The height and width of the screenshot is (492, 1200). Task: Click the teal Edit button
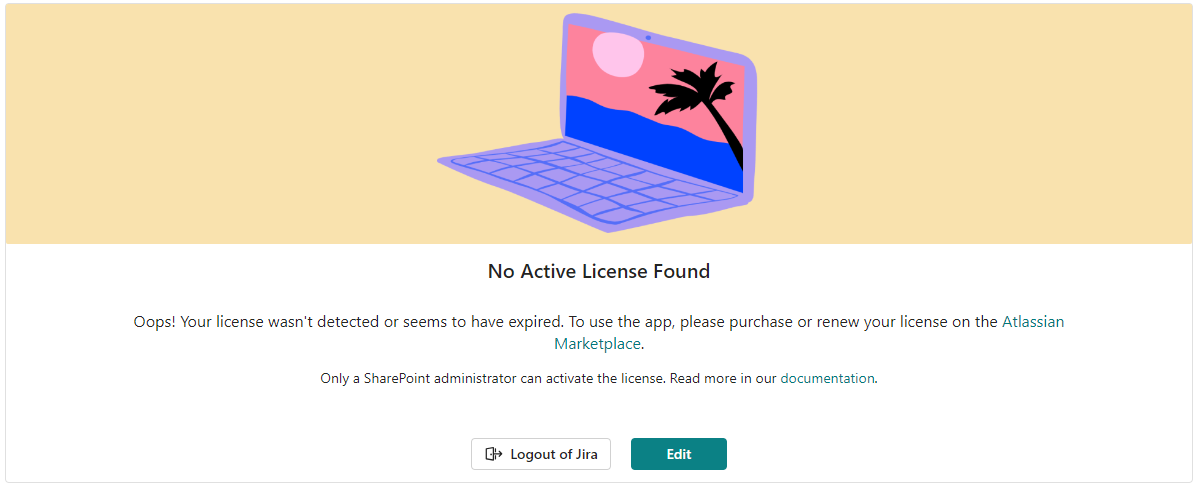[678, 454]
